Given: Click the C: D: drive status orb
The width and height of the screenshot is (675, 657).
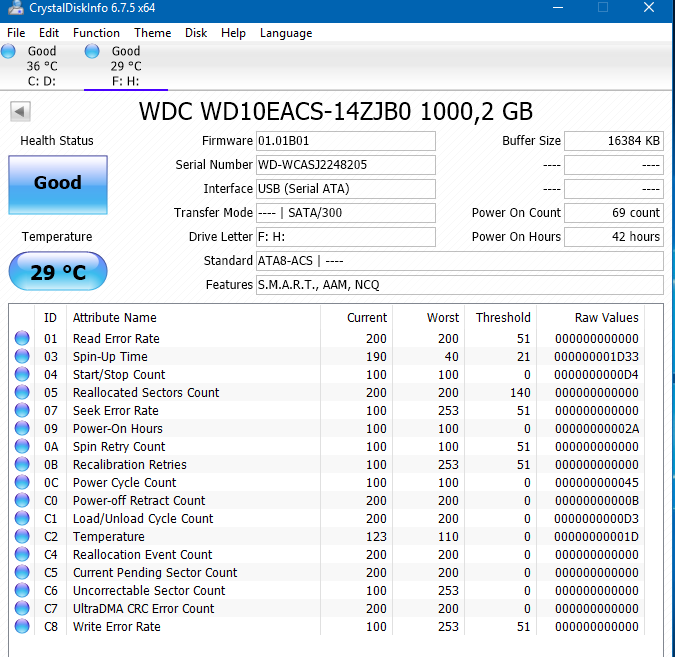Looking at the screenshot, I should (x=8, y=51).
